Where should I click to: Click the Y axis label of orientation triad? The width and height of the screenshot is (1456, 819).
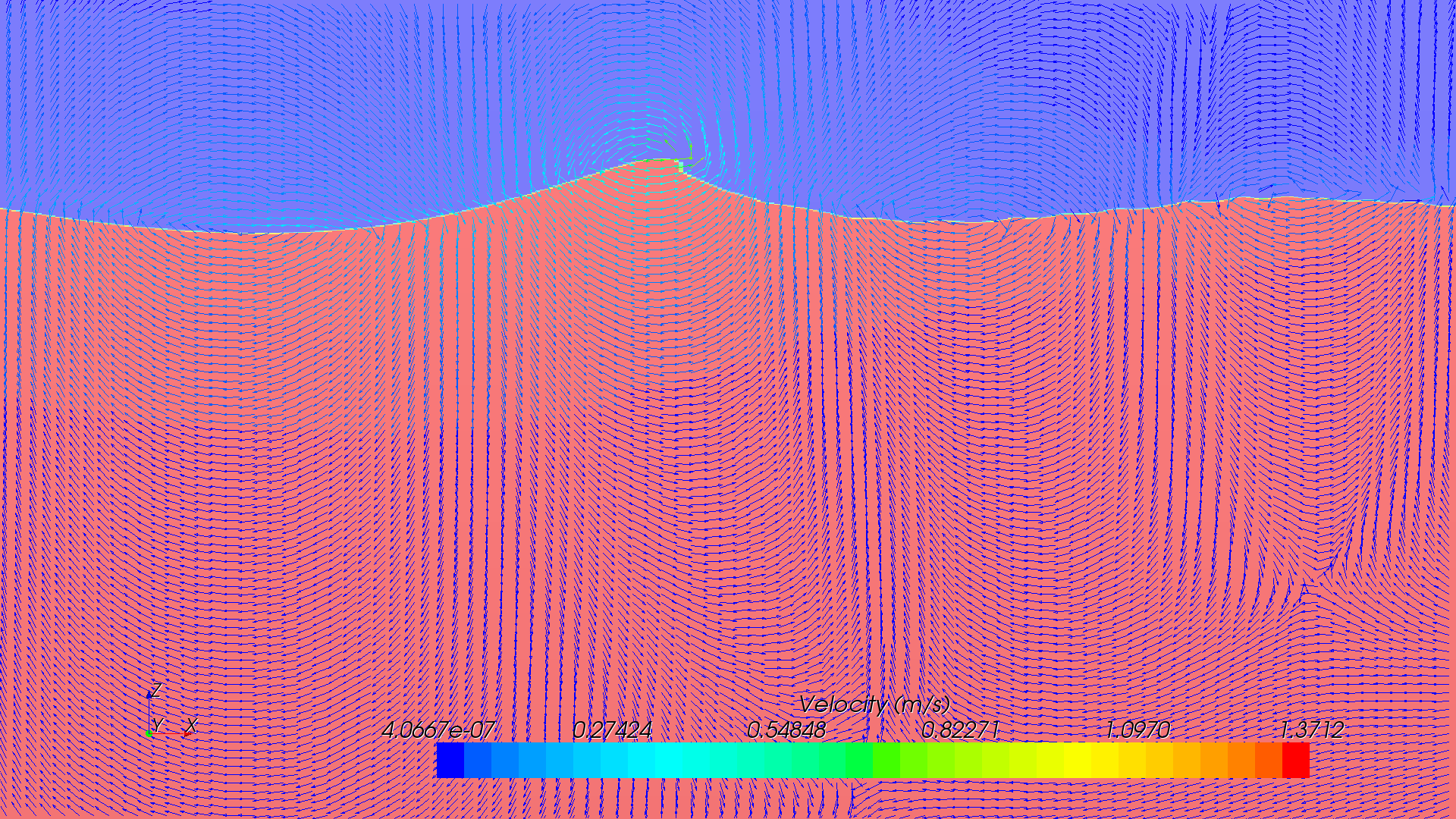[158, 724]
